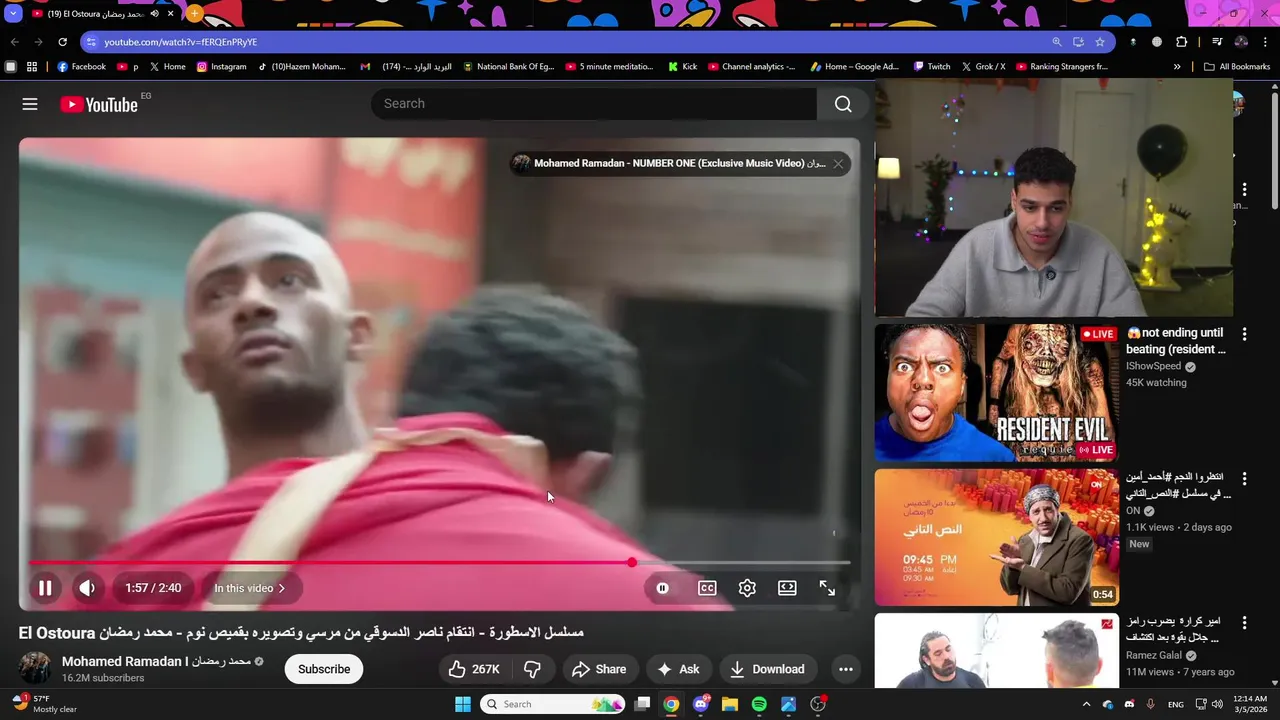Like the video with 267K likes
This screenshot has width=1280, height=720.
(473, 669)
